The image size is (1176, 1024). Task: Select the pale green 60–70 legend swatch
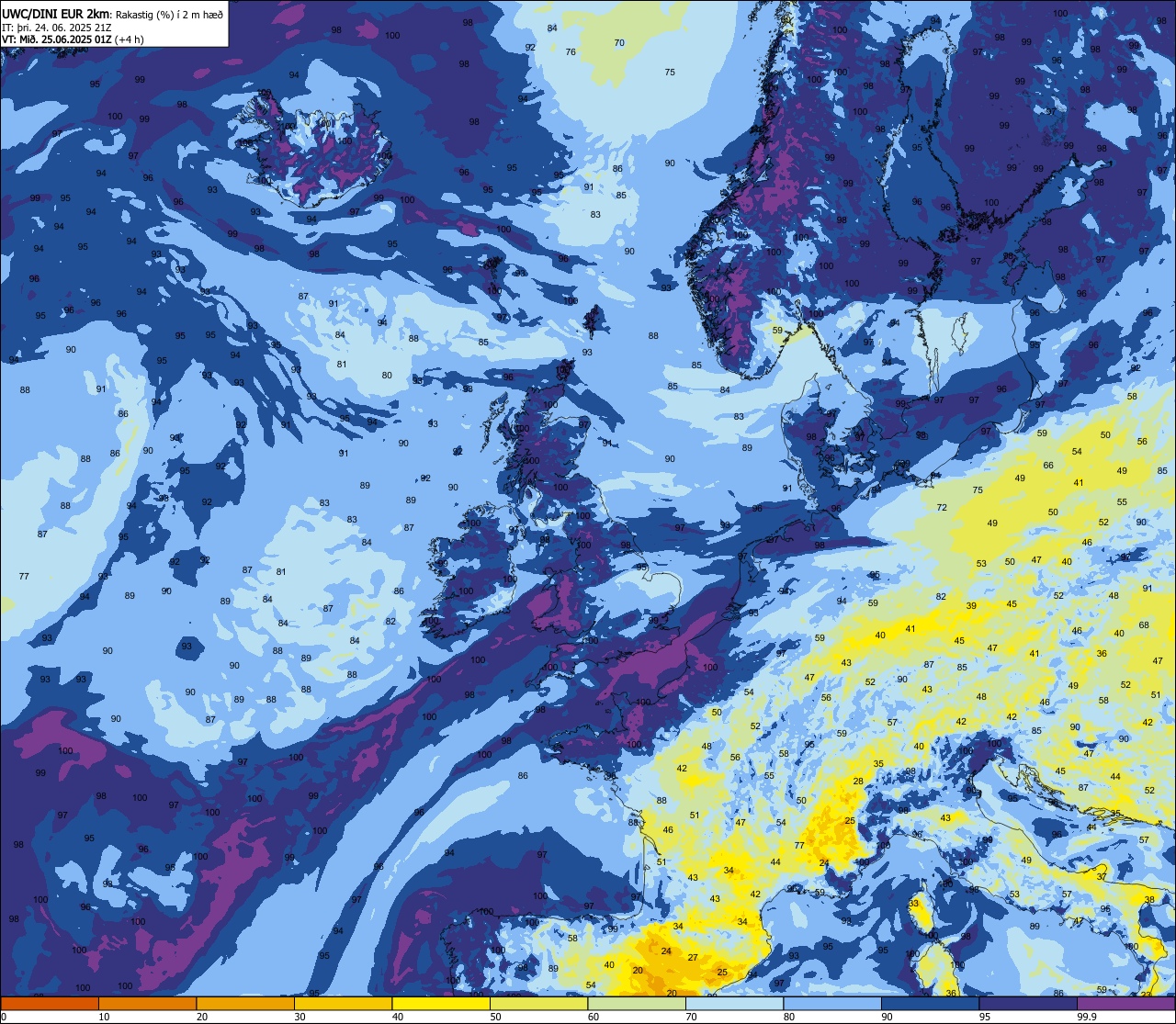coord(637,1003)
